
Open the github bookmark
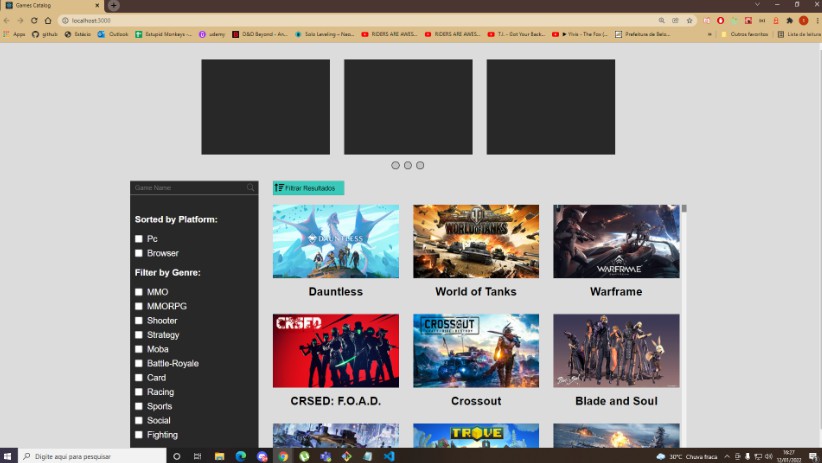[45, 34]
